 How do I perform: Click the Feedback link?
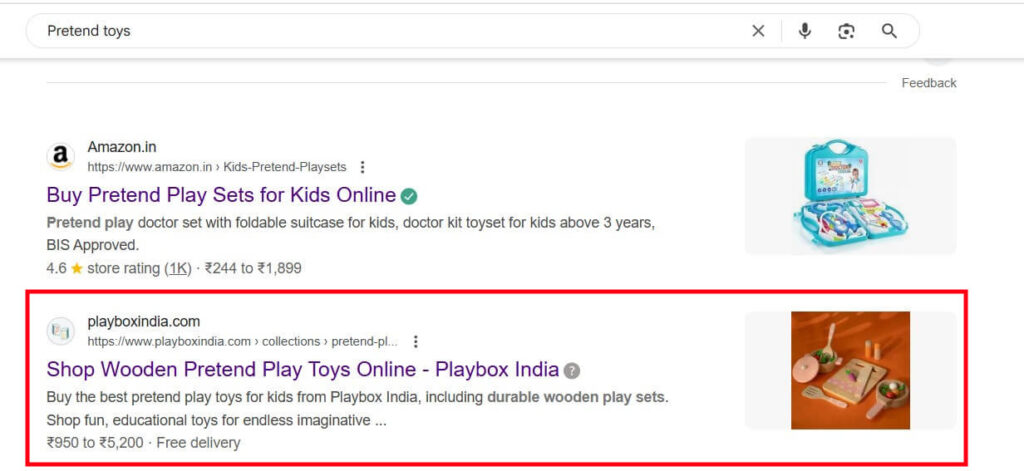click(929, 83)
